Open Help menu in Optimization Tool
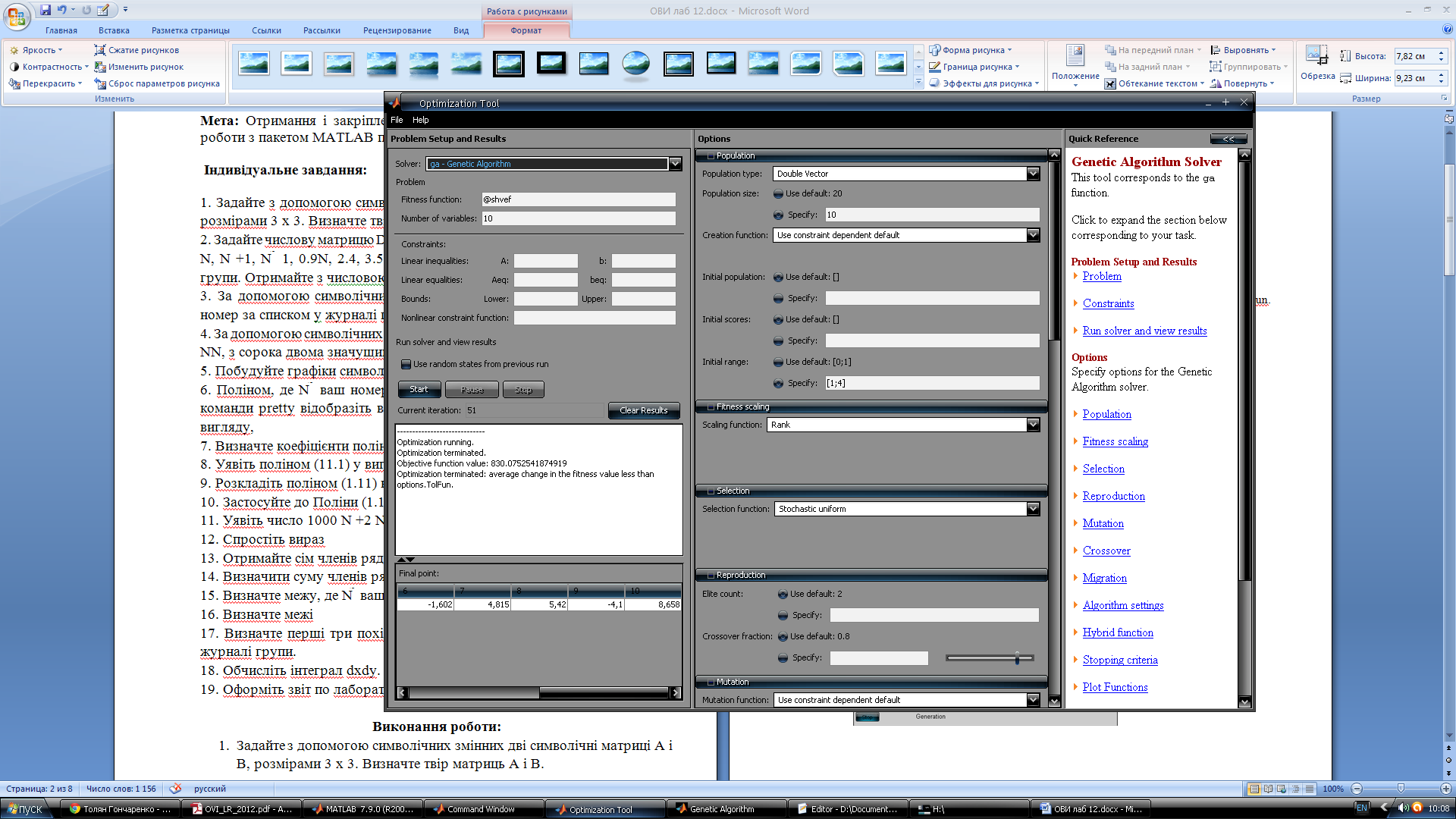 click(420, 120)
